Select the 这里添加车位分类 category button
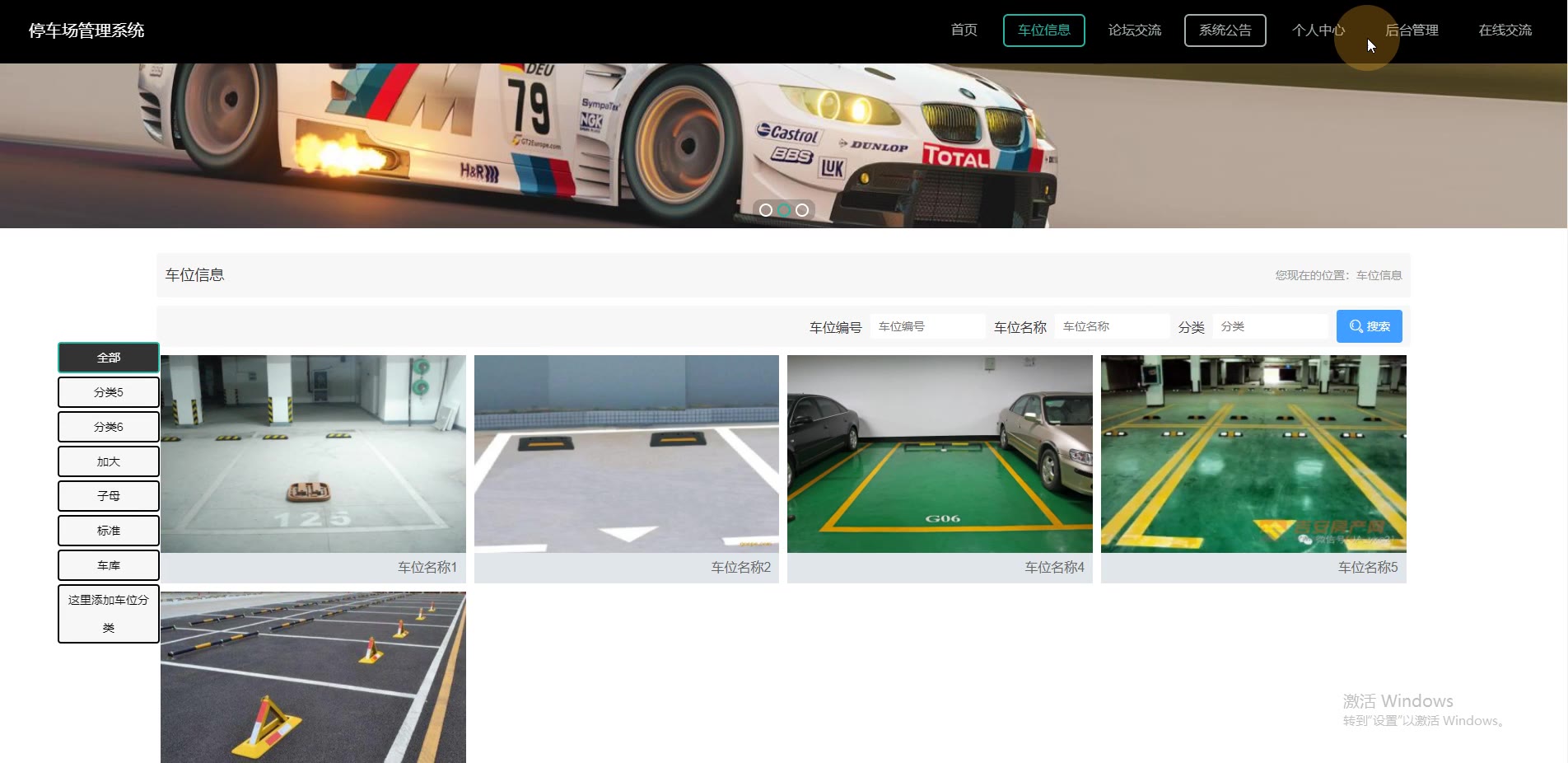Image resolution: width=1568 pixels, height=763 pixels. (x=109, y=614)
